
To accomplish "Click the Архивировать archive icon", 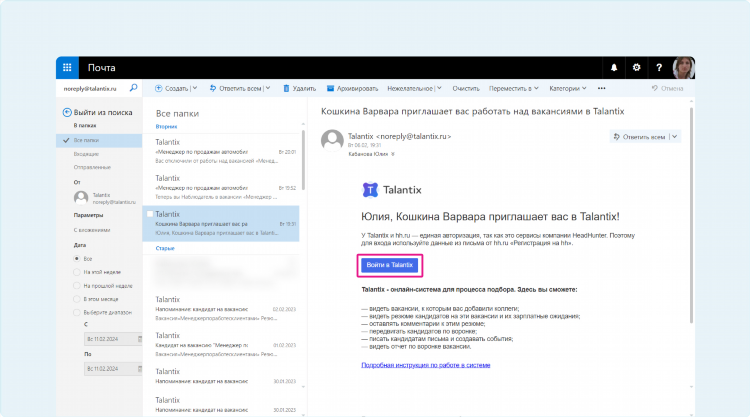I will (x=331, y=88).
